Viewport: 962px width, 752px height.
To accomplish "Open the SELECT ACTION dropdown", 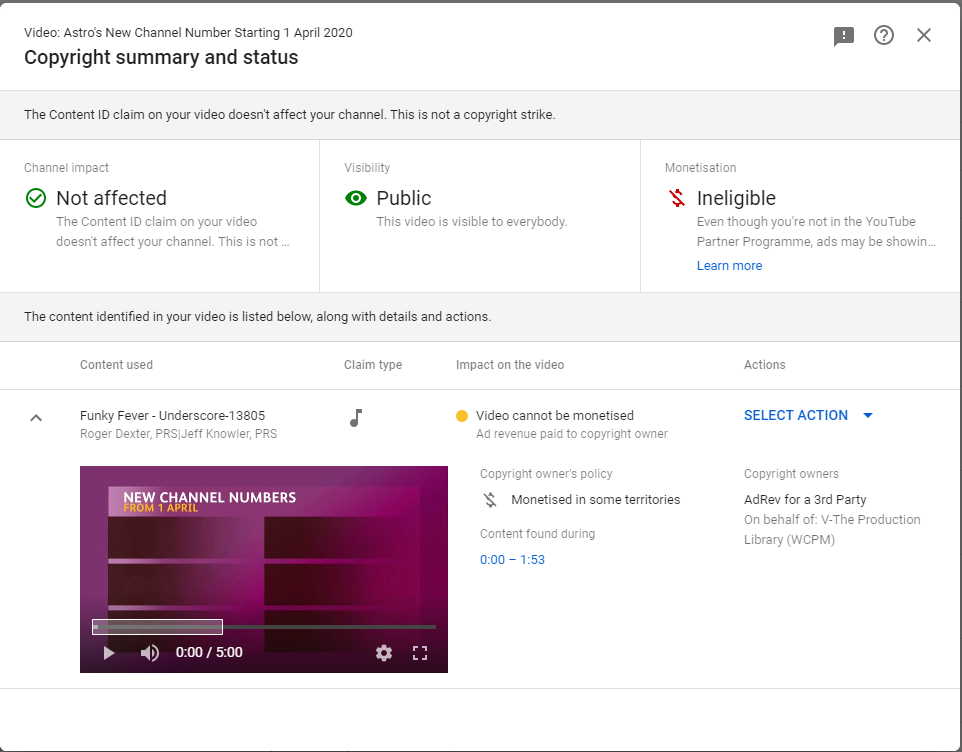I will tap(809, 415).
